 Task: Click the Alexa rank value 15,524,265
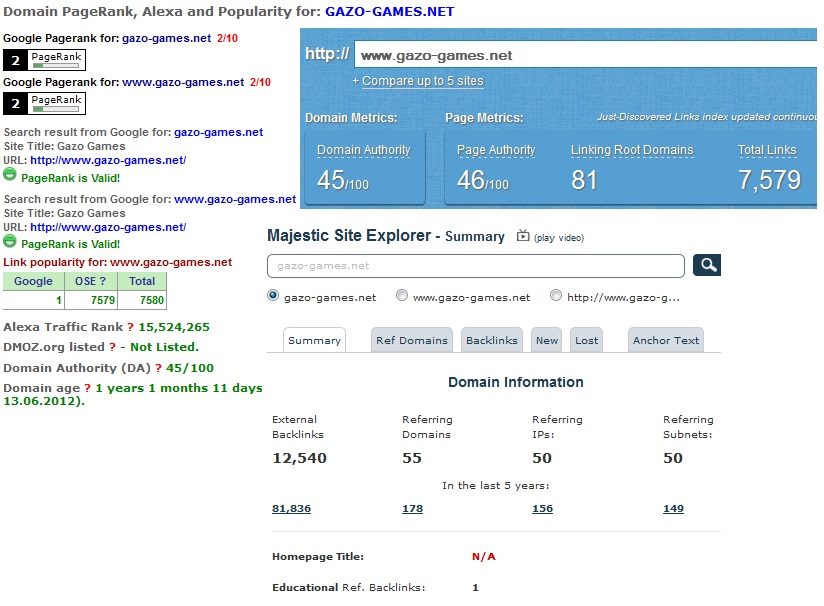point(174,327)
